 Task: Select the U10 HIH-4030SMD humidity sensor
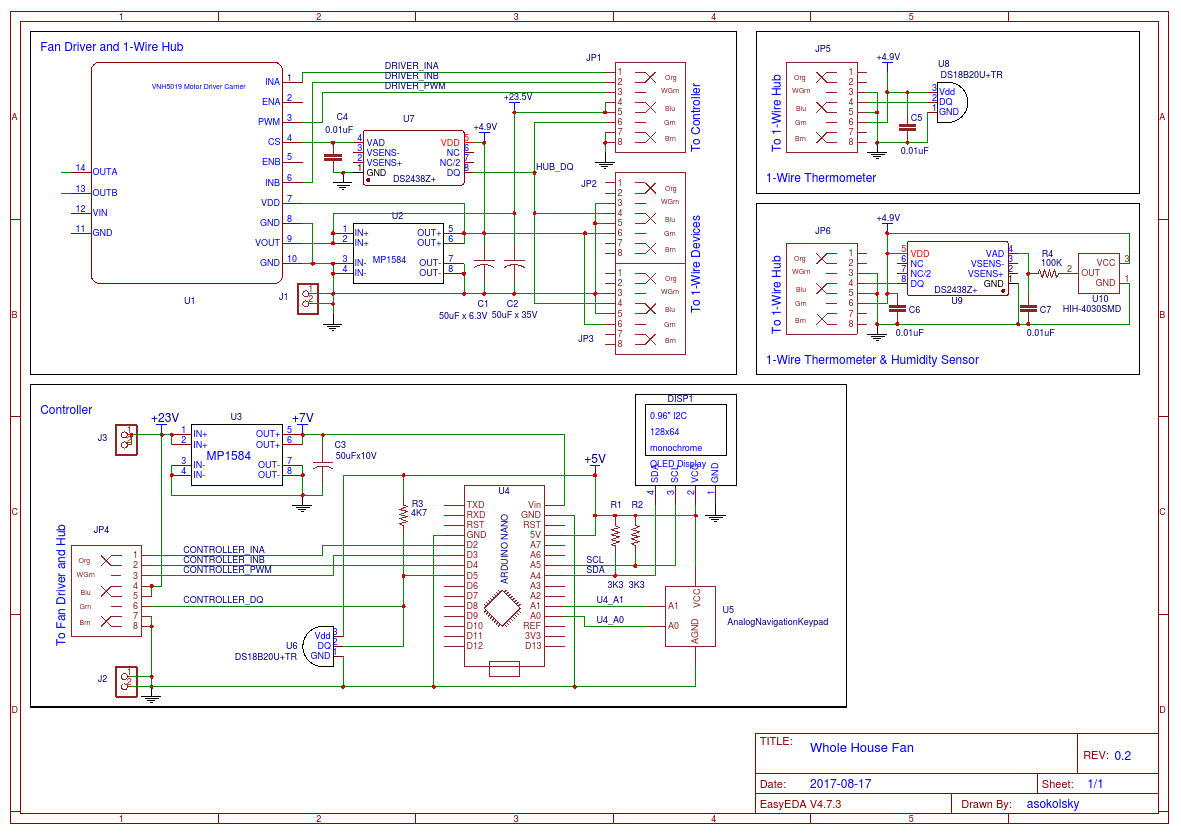click(x=1099, y=273)
